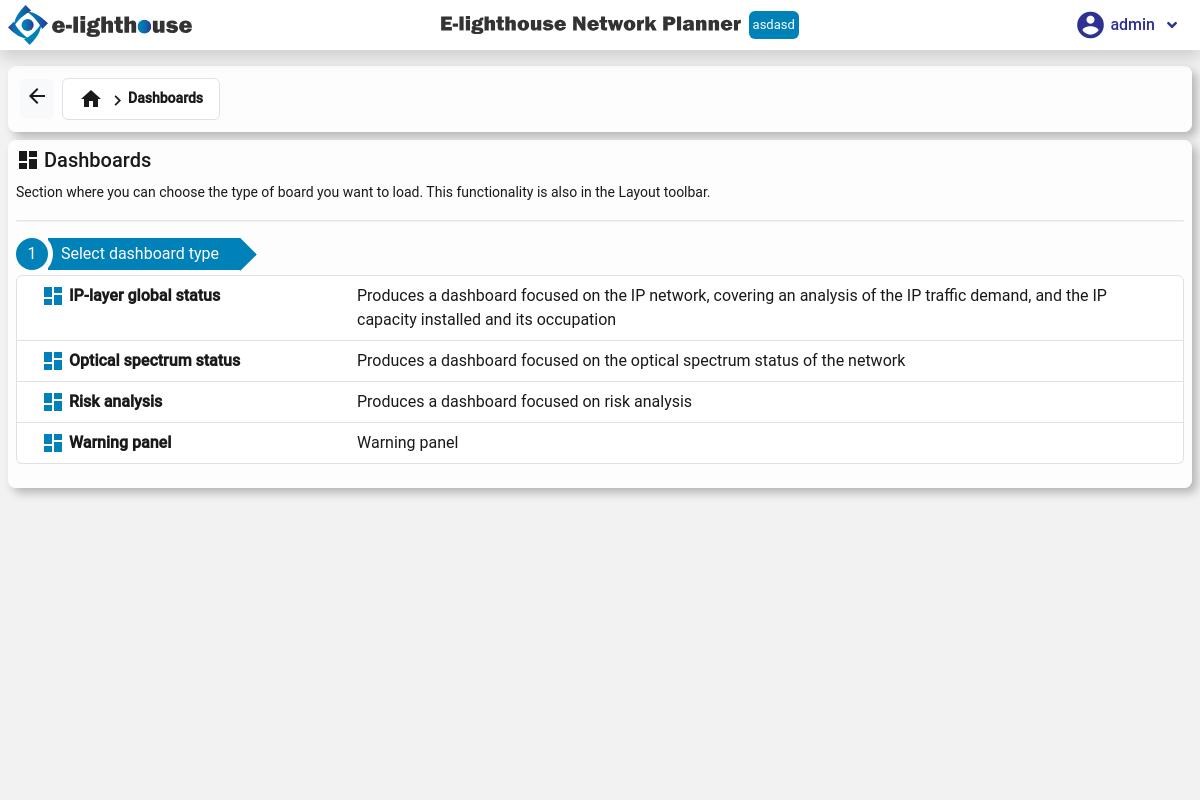Click the asdasd project badge
This screenshot has width=1200, height=800.
click(x=773, y=25)
